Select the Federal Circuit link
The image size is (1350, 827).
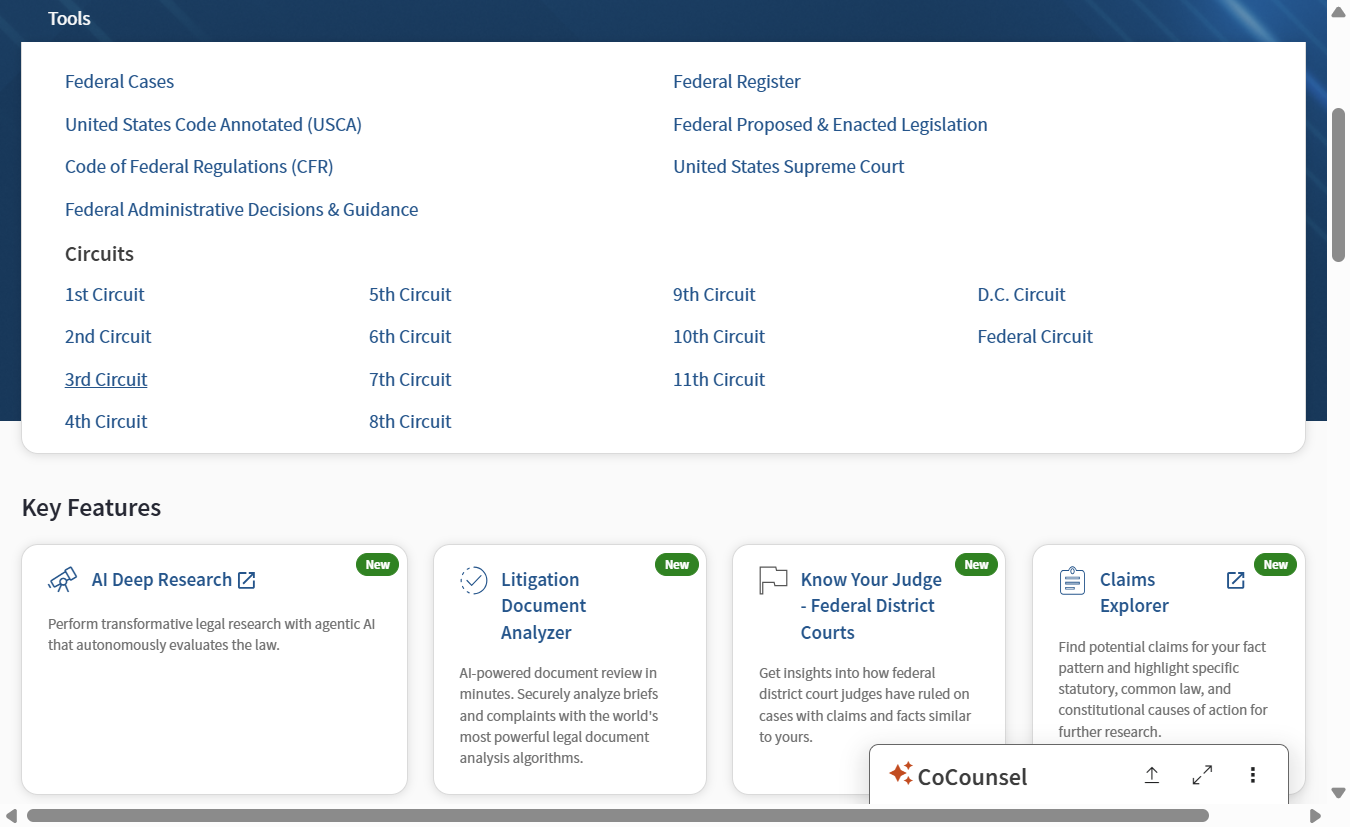pos(1035,337)
